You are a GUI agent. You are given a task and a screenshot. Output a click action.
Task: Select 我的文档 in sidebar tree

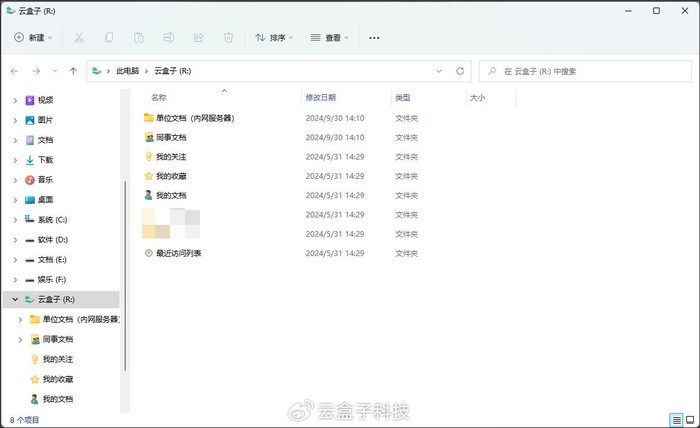click(x=58, y=399)
